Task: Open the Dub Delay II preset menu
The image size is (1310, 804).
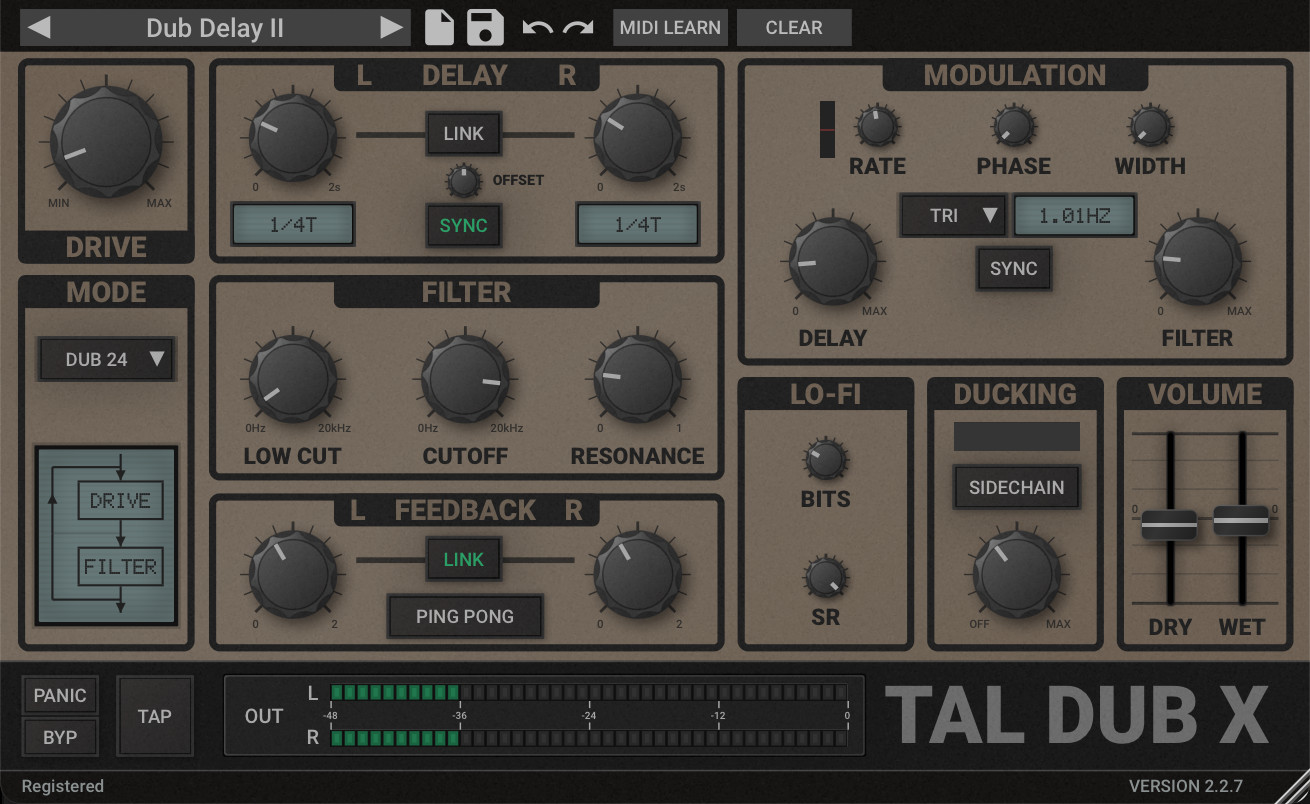Action: pos(215,28)
